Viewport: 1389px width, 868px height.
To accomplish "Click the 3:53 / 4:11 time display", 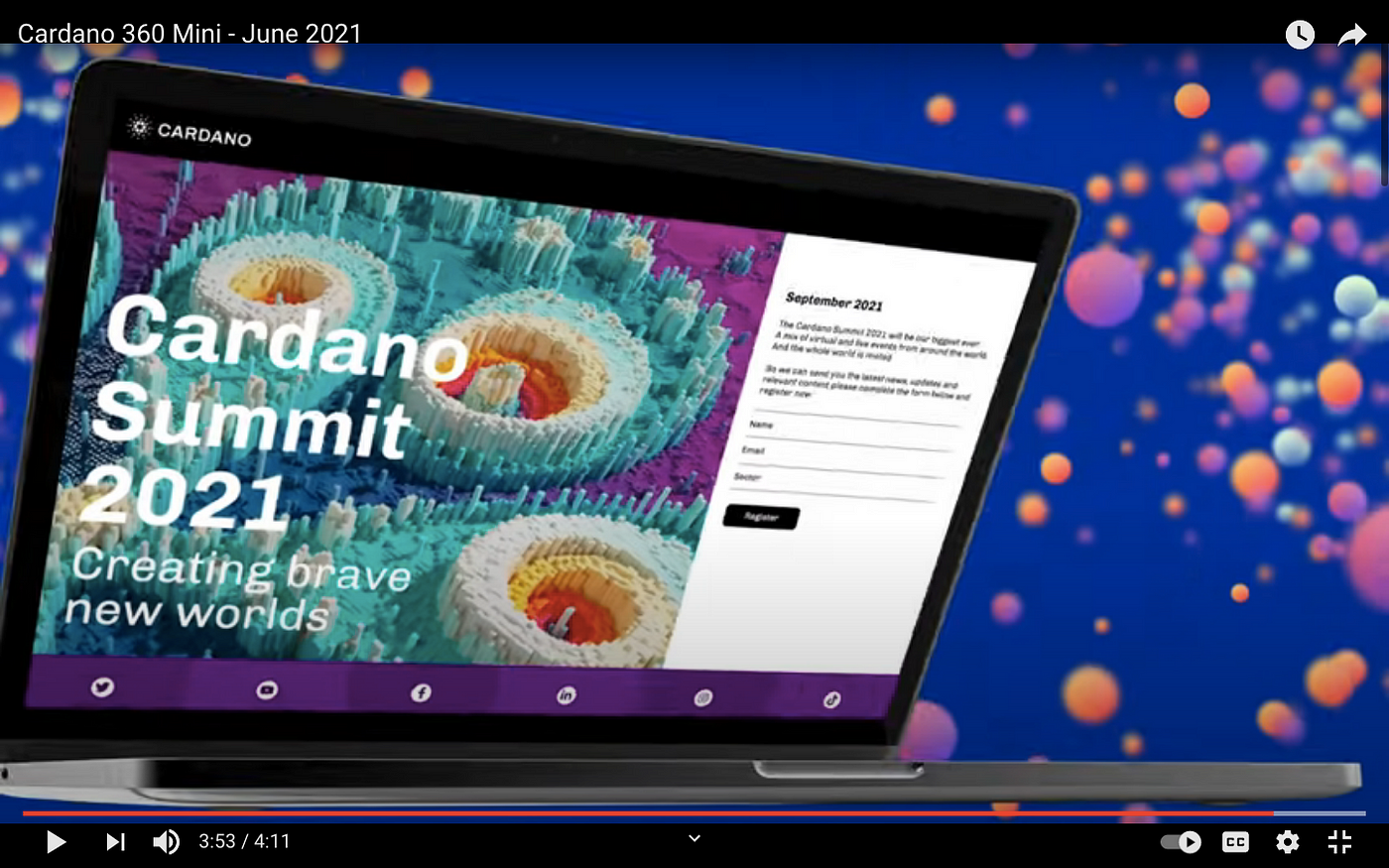I will [244, 842].
